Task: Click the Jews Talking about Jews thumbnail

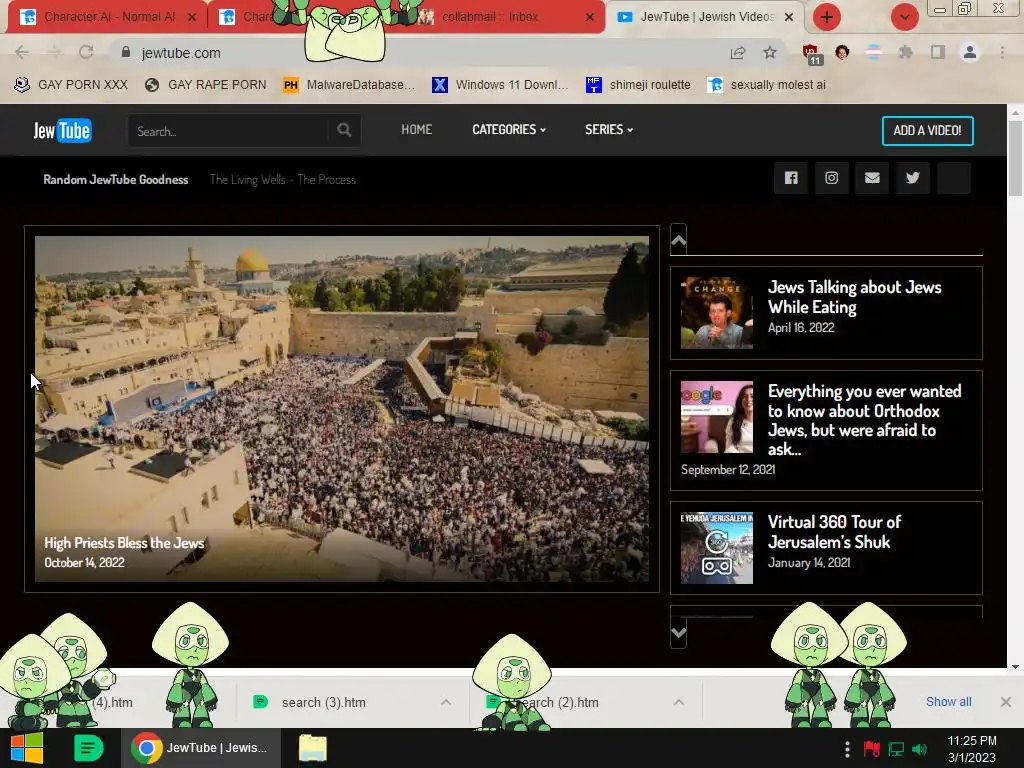Action: click(716, 313)
